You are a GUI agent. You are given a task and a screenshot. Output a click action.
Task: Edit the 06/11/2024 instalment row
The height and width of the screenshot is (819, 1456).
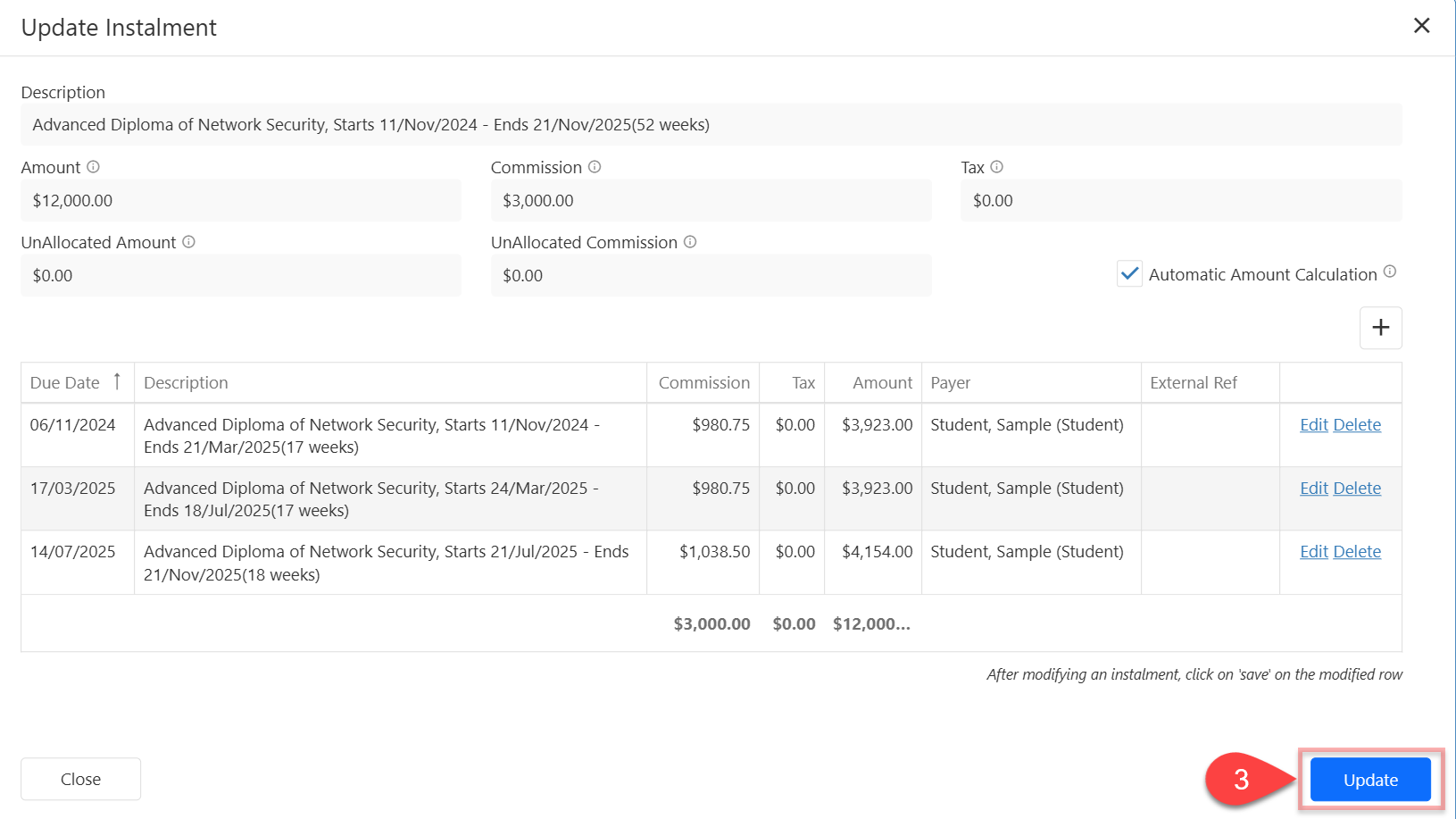[1313, 425]
